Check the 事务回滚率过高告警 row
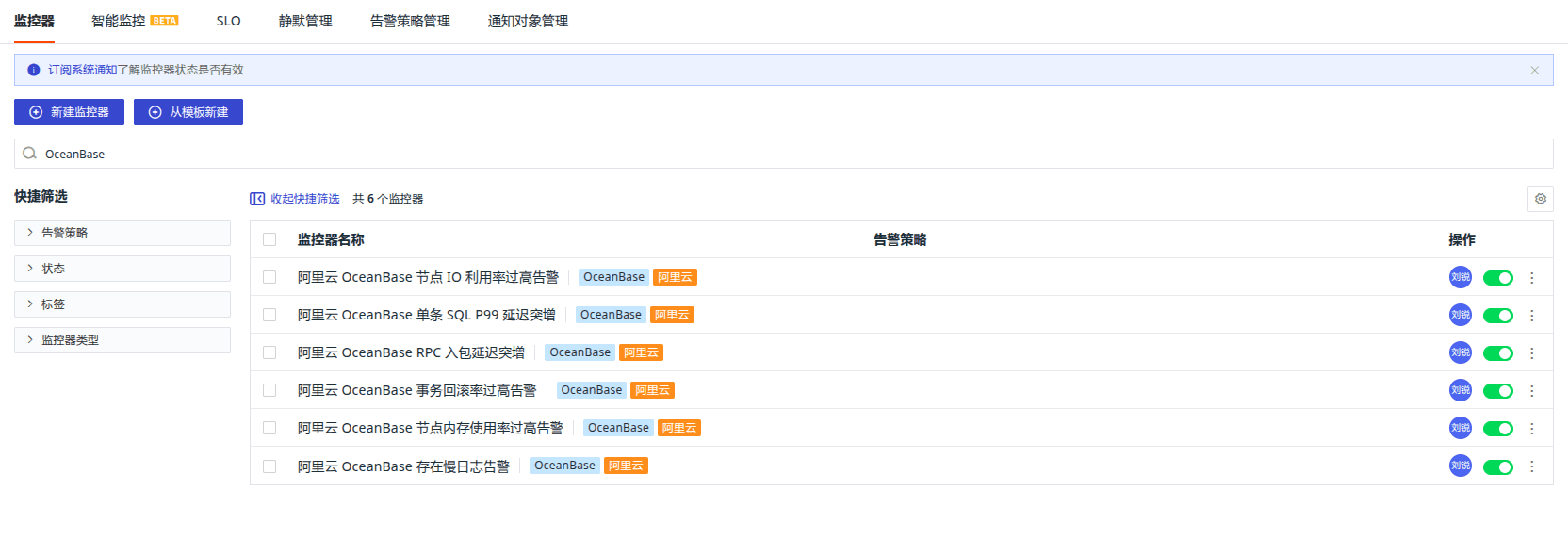The height and width of the screenshot is (556, 1568). 269,390
